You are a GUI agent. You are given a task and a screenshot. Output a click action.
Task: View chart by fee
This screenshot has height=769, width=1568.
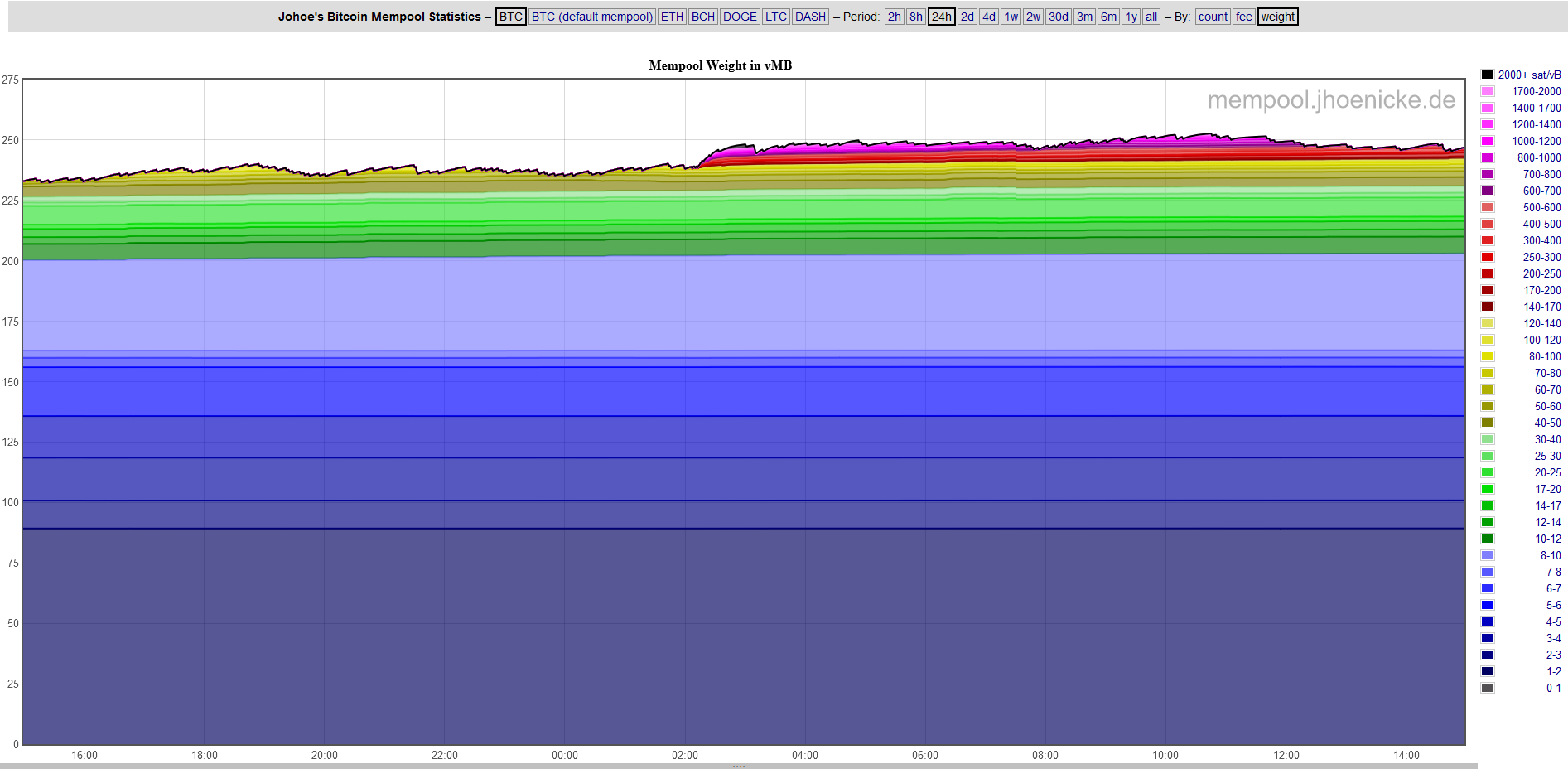[1244, 17]
